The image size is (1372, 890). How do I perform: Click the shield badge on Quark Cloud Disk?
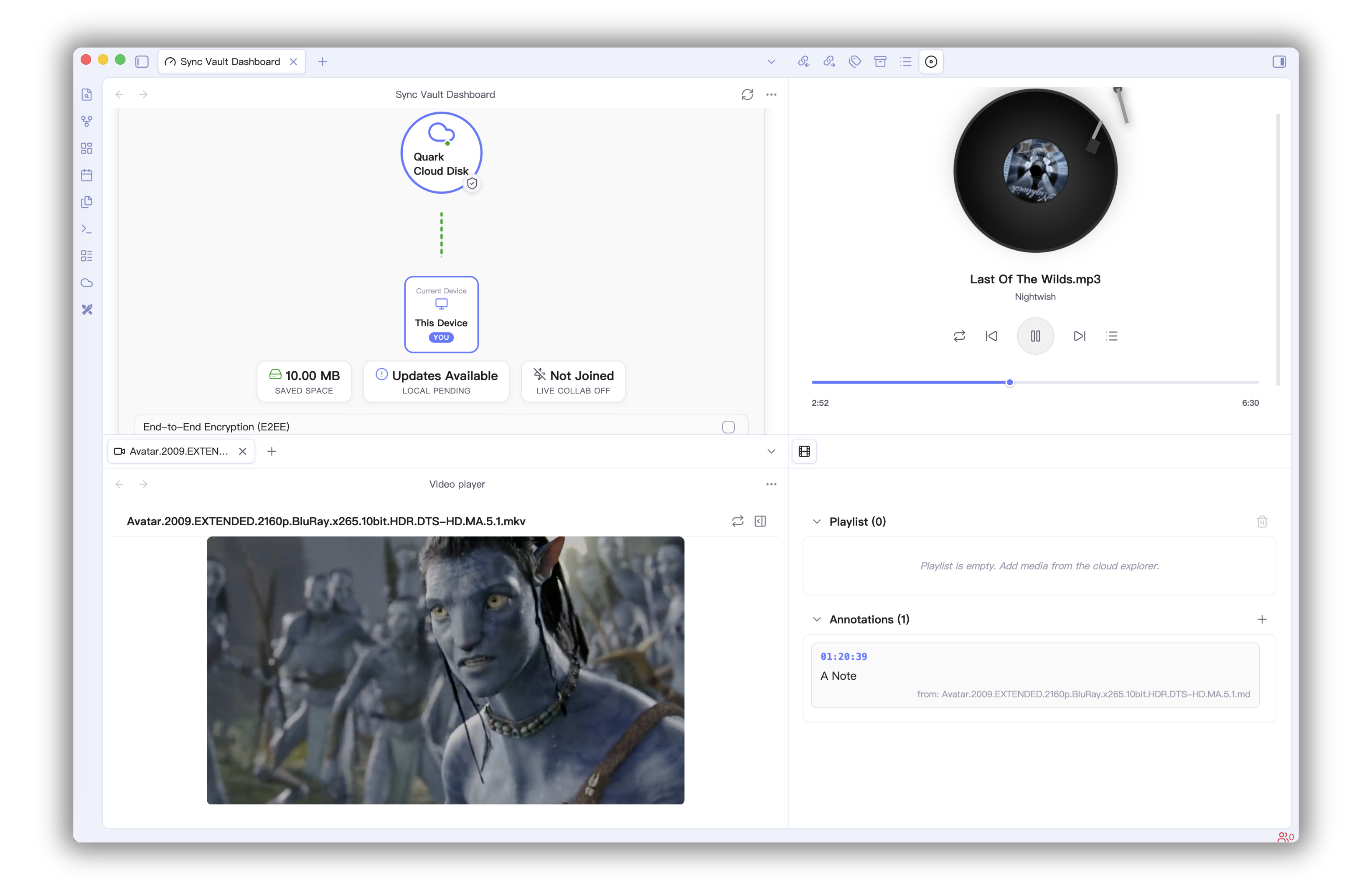472,183
